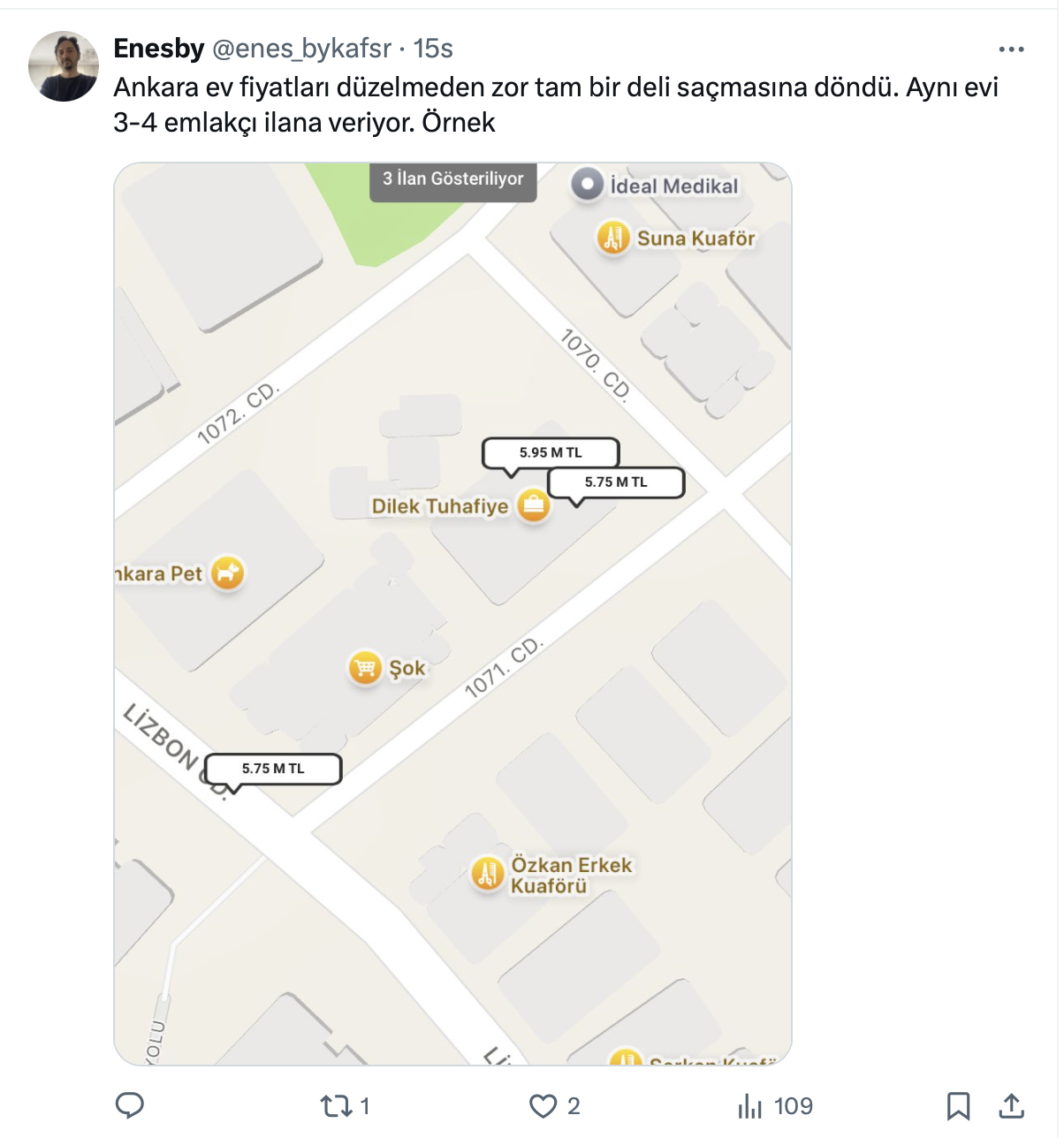Open the three-dot more options menu
The height and width of the screenshot is (1138, 1064).
(1011, 49)
